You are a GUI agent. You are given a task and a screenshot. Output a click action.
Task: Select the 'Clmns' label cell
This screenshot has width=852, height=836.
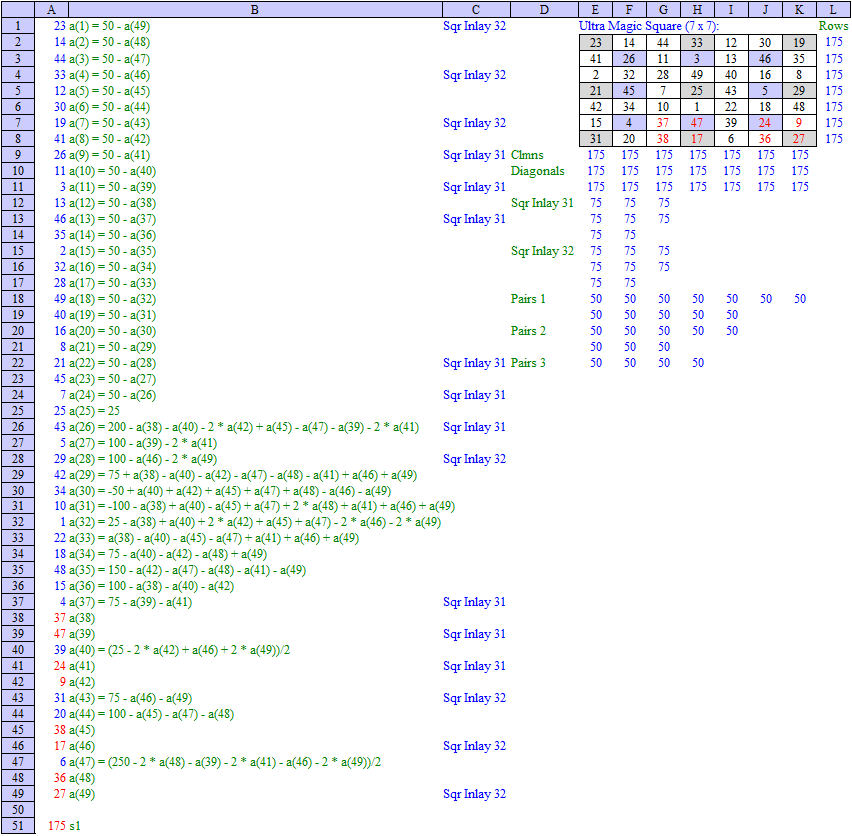coord(527,155)
